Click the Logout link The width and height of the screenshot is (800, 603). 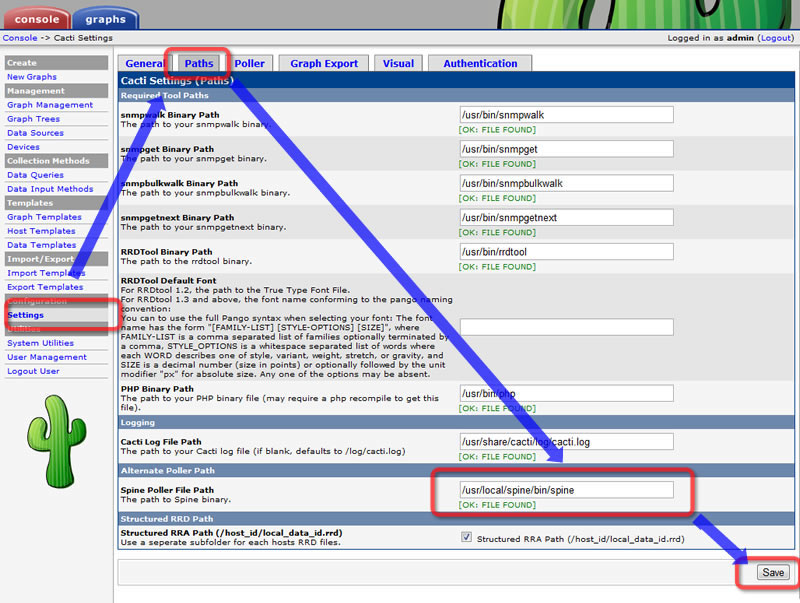tap(776, 38)
